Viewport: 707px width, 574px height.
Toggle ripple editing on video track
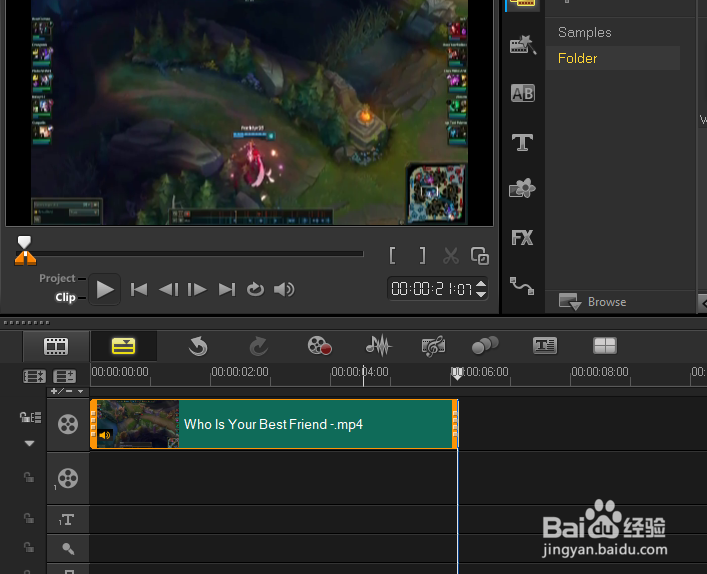pyautogui.click(x=30, y=417)
